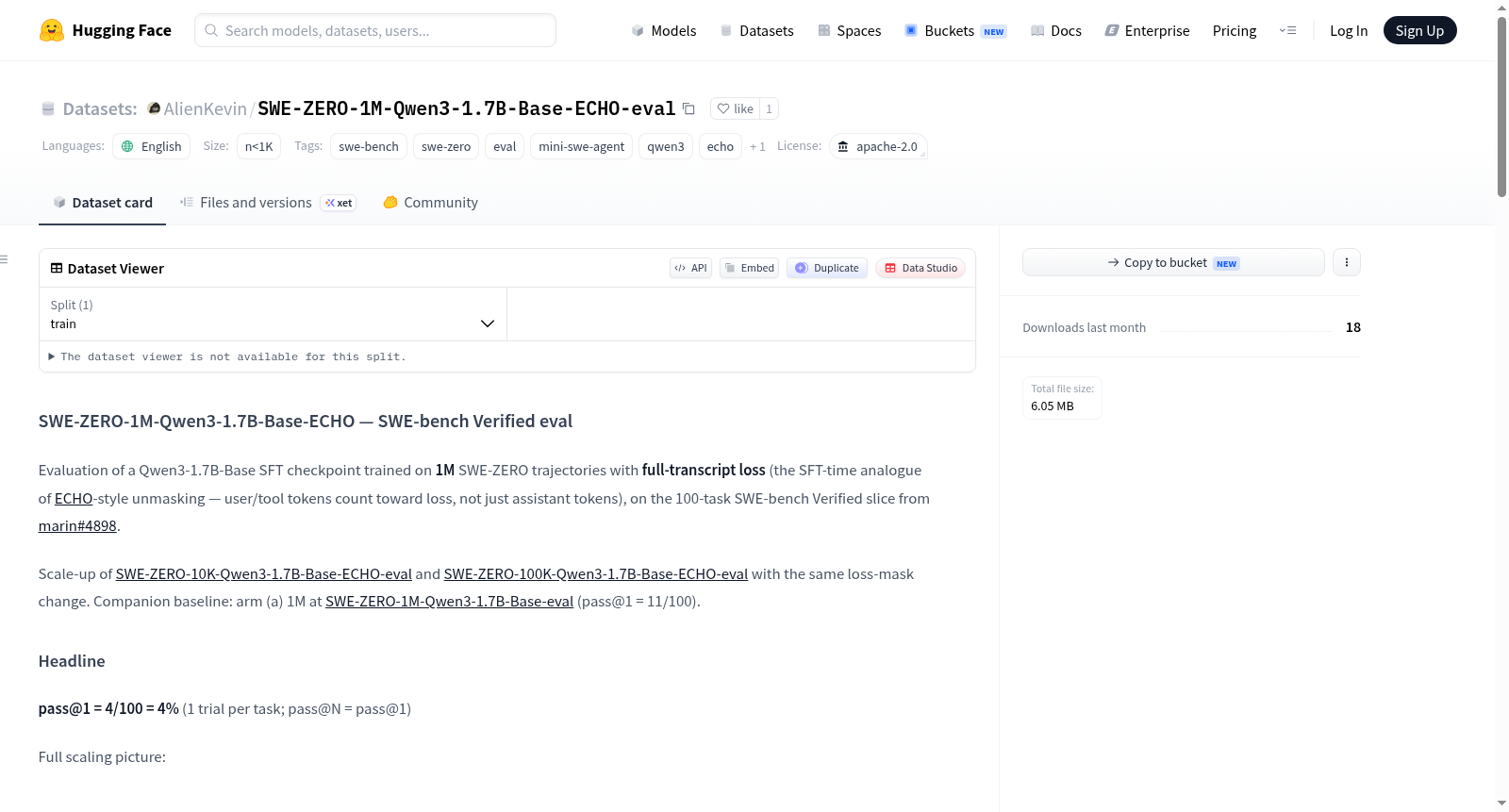Click the Dataset Viewer heading
This screenshot has height=812, width=1509.
point(115,269)
